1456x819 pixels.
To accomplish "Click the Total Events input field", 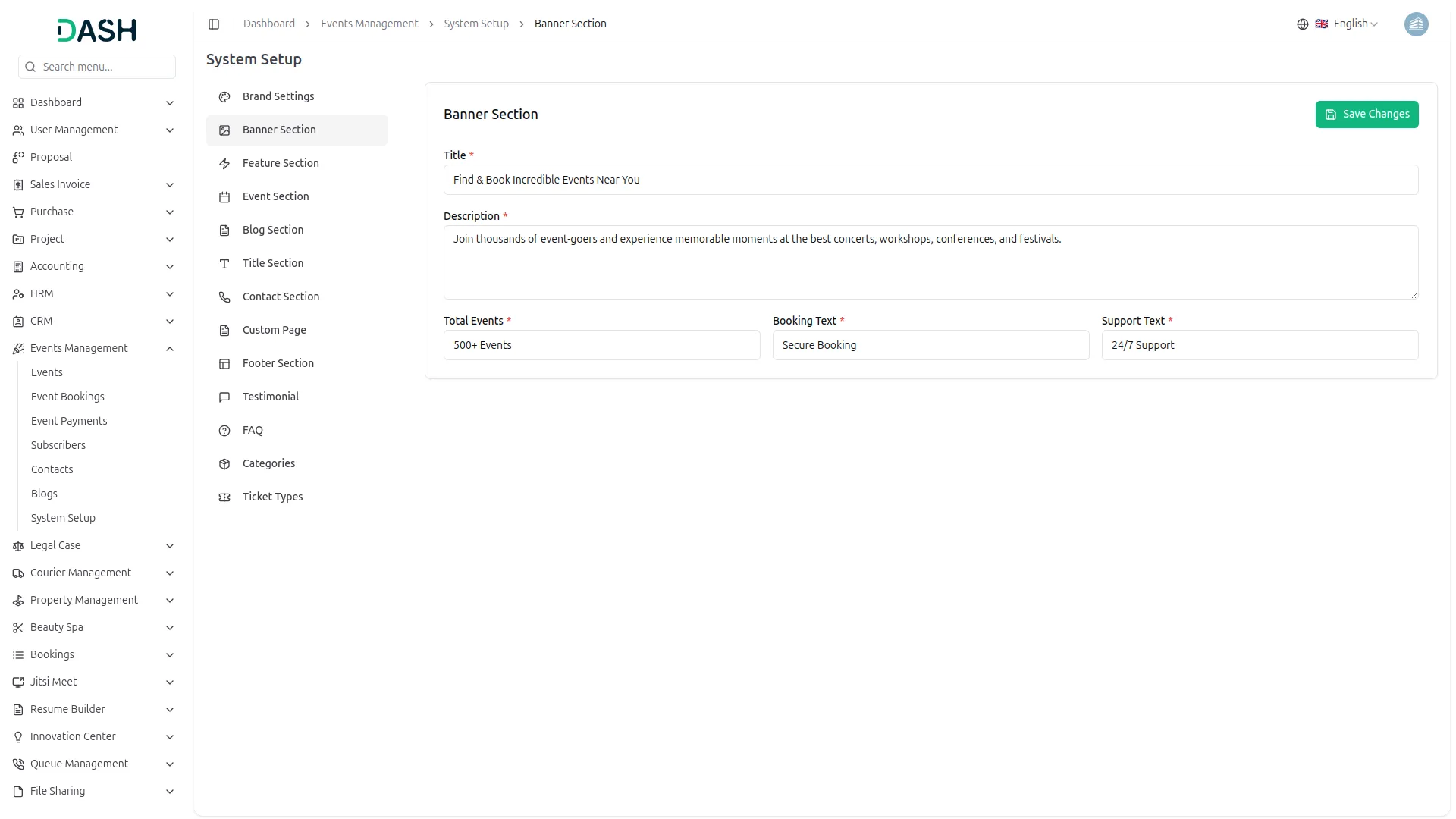I will (x=601, y=345).
